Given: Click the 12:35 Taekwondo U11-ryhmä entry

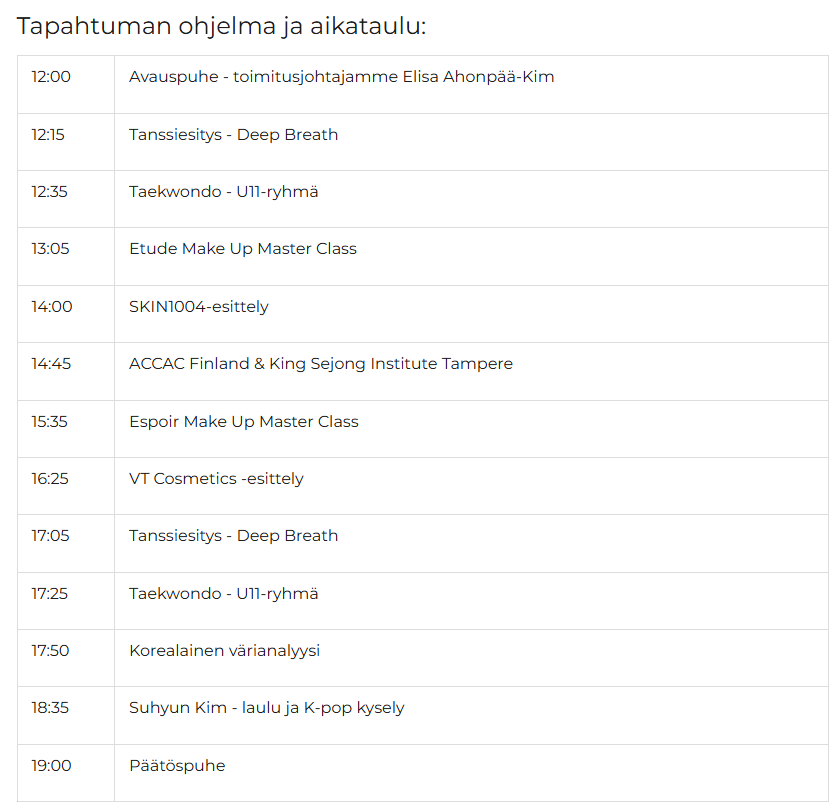Looking at the screenshot, I should [x=223, y=192].
